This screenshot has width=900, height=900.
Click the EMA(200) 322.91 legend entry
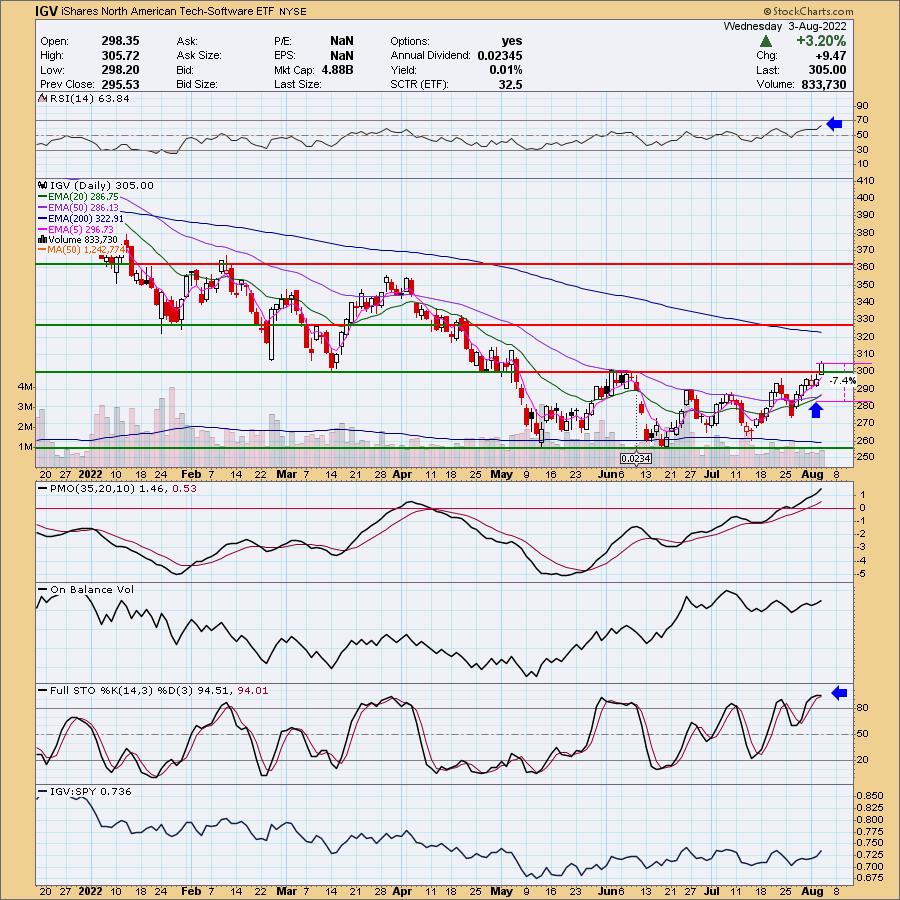[80, 219]
